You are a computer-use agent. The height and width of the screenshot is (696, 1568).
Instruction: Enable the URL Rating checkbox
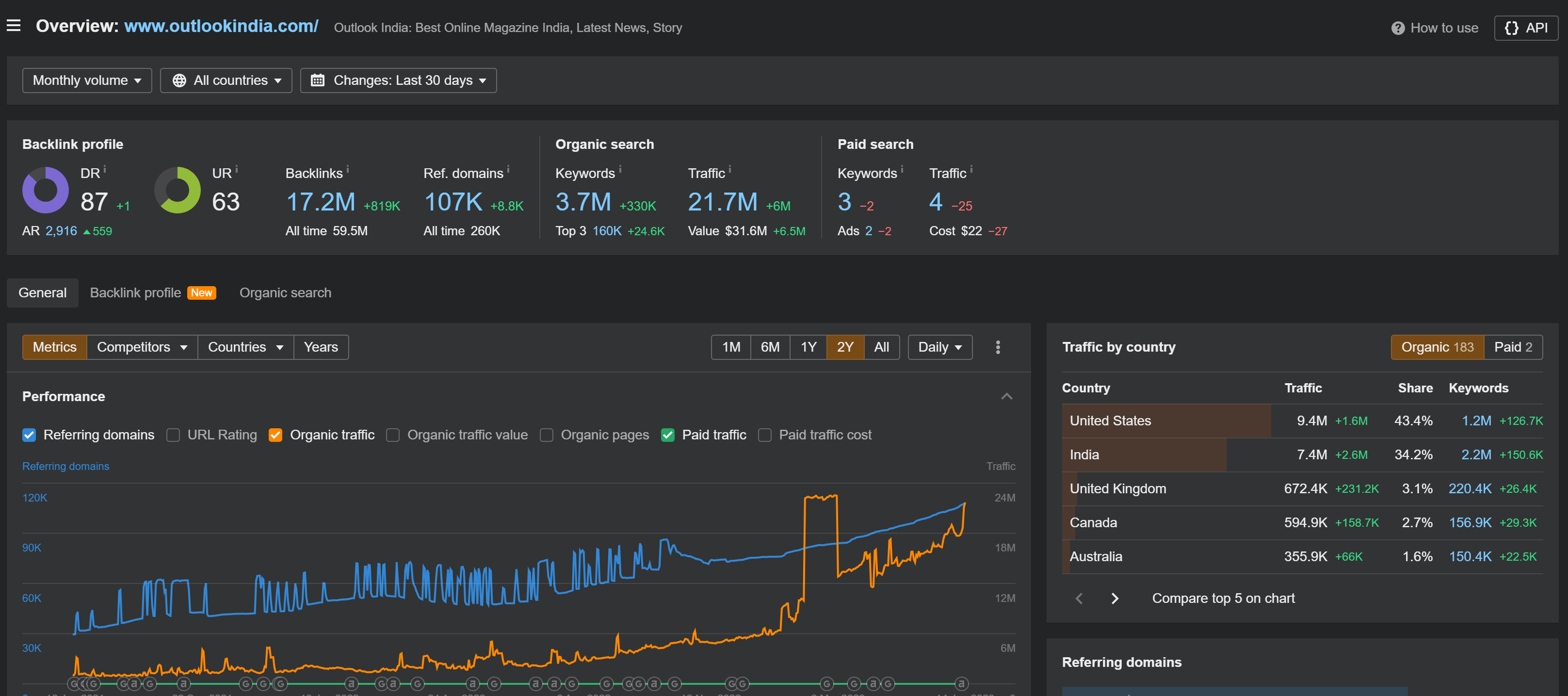(174, 435)
